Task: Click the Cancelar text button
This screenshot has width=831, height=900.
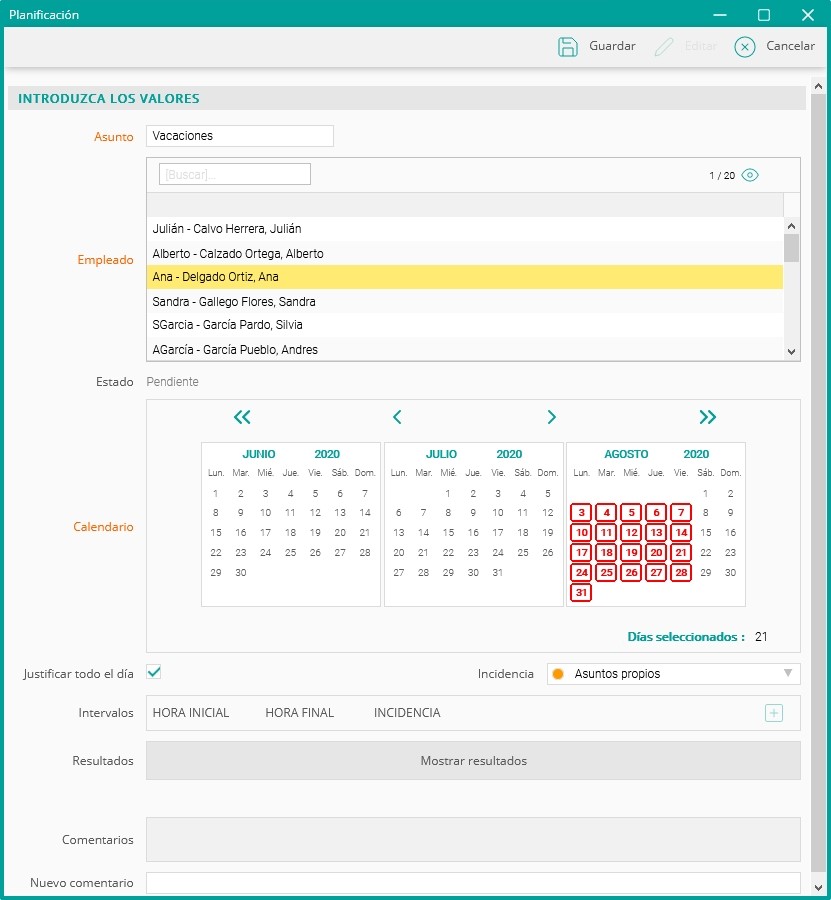Action: pyautogui.click(x=790, y=46)
